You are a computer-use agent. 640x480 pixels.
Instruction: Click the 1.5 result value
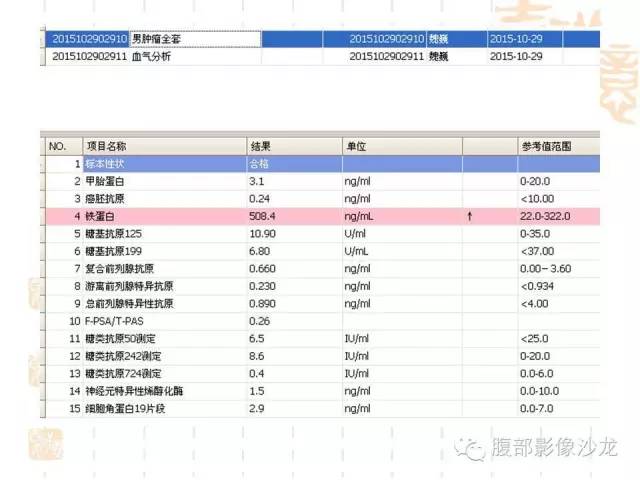click(256, 391)
